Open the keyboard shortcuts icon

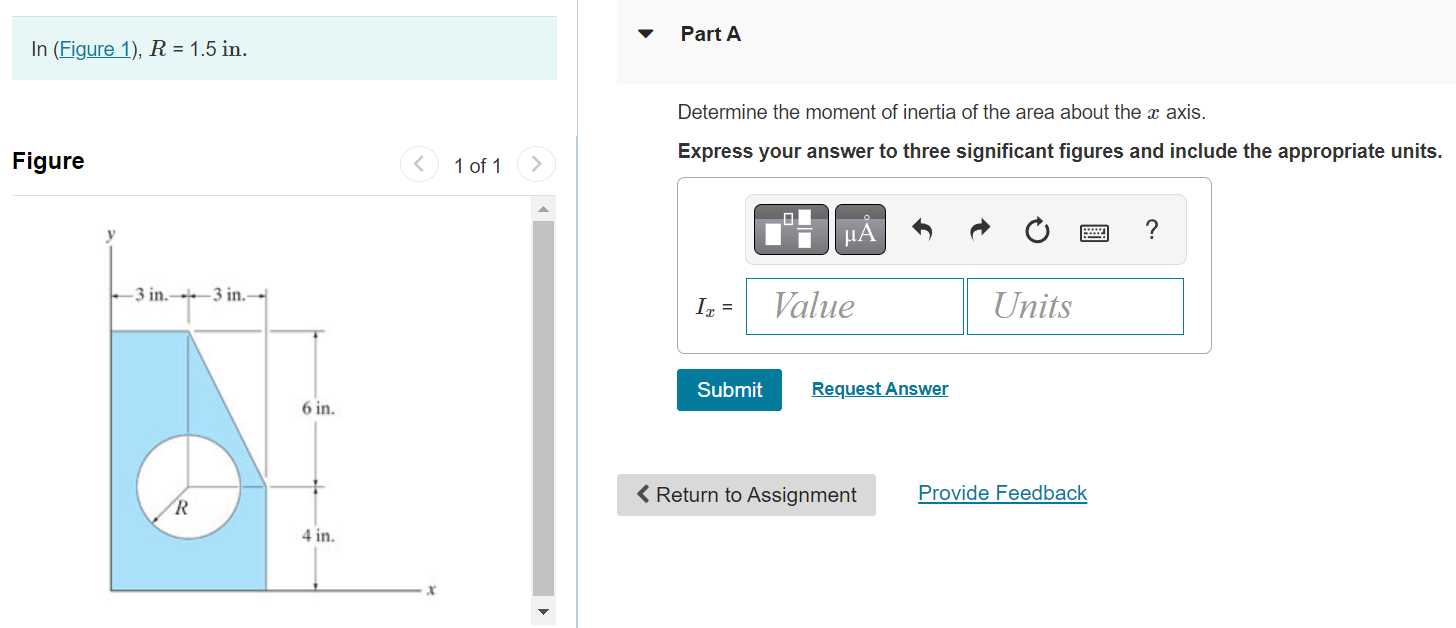pos(1094,231)
